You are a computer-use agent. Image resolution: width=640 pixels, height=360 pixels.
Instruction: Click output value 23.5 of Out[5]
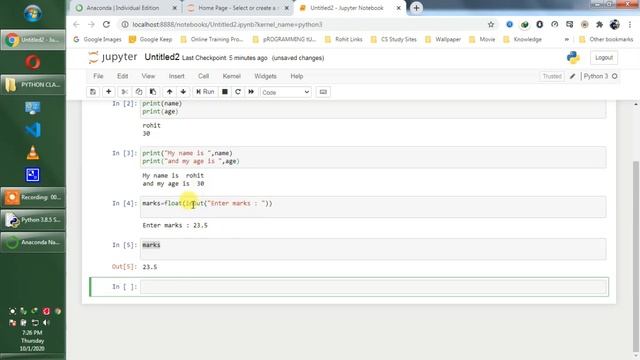tap(150, 267)
